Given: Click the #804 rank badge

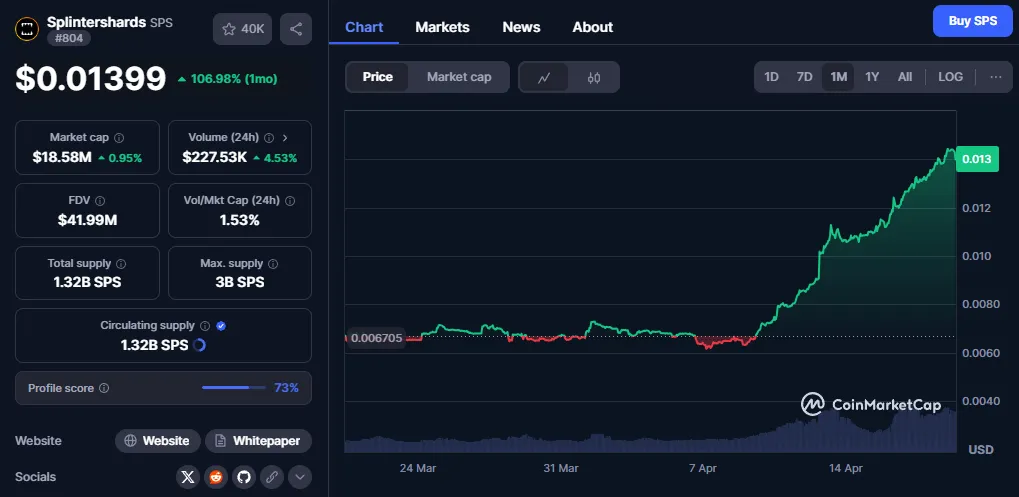Looking at the screenshot, I should 69,38.
